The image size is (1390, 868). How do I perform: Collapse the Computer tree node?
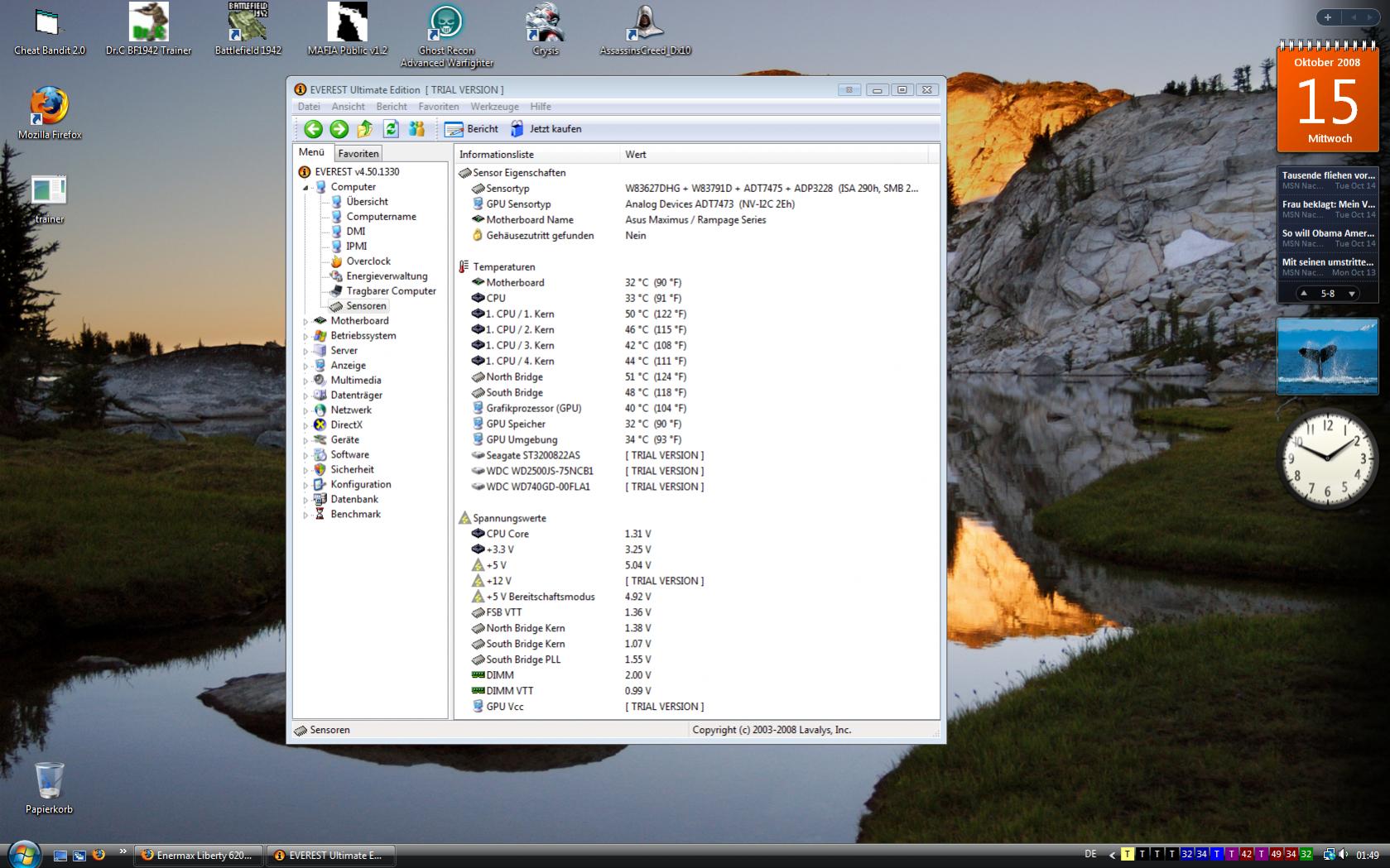tap(305, 188)
